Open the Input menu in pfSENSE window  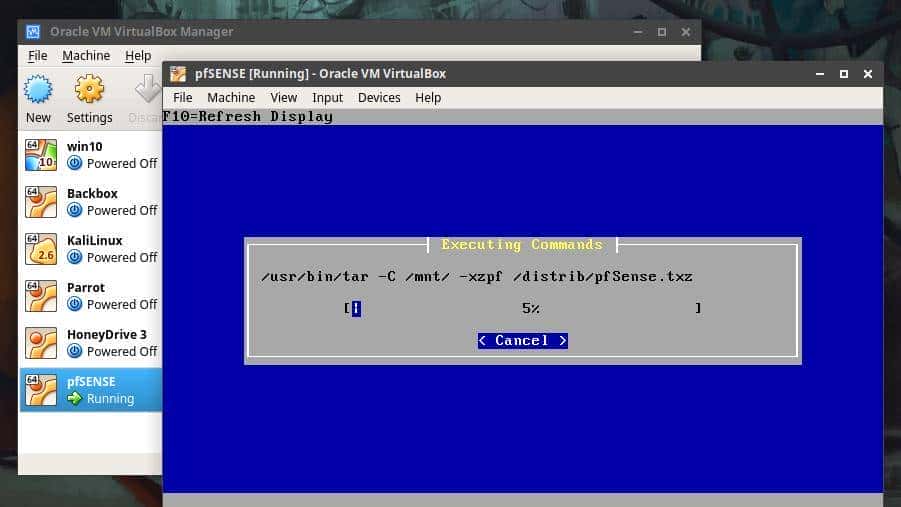(x=327, y=97)
